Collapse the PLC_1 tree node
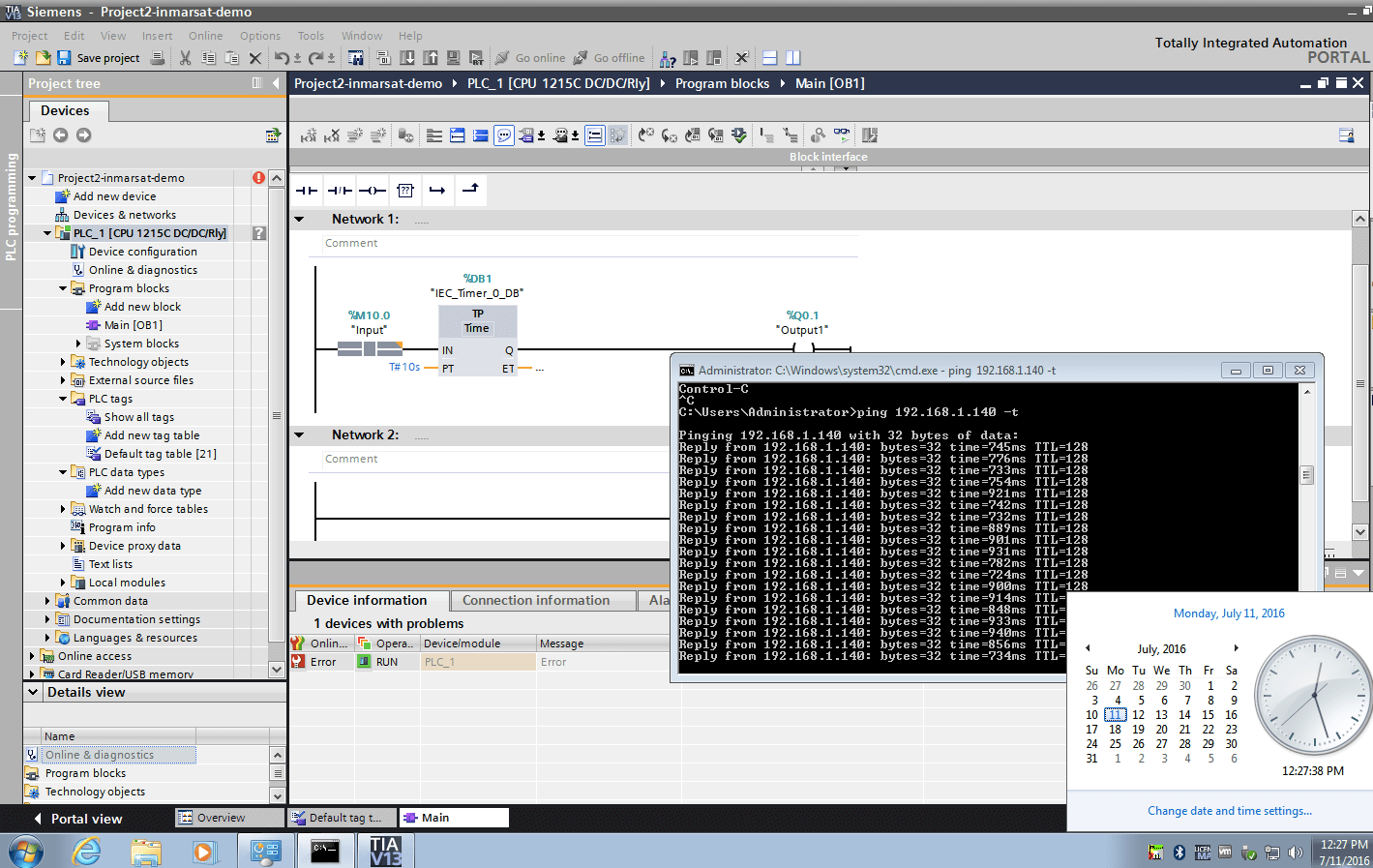This screenshot has height=868, width=1373. pos(47,233)
